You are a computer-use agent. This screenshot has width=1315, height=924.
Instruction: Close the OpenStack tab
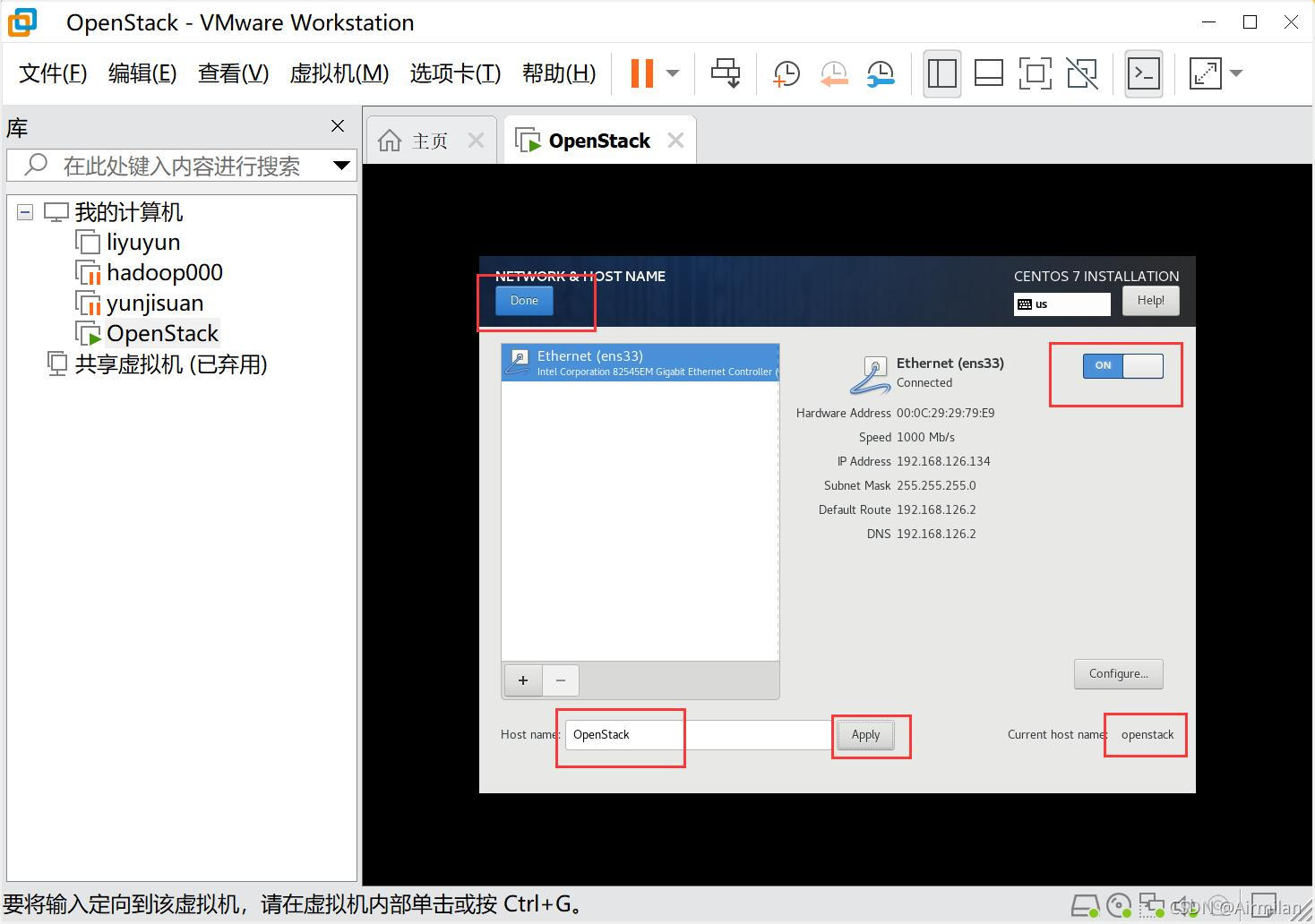pyautogui.click(x=676, y=141)
